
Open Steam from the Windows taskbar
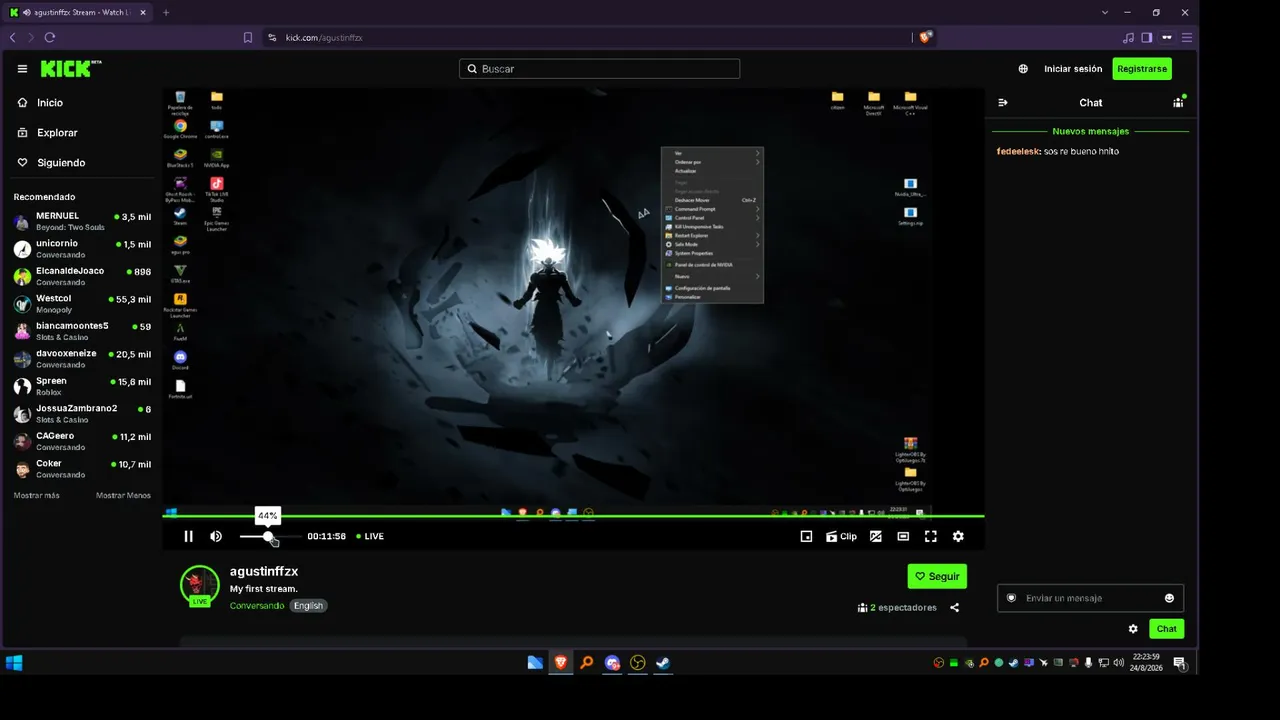pos(662,662)
